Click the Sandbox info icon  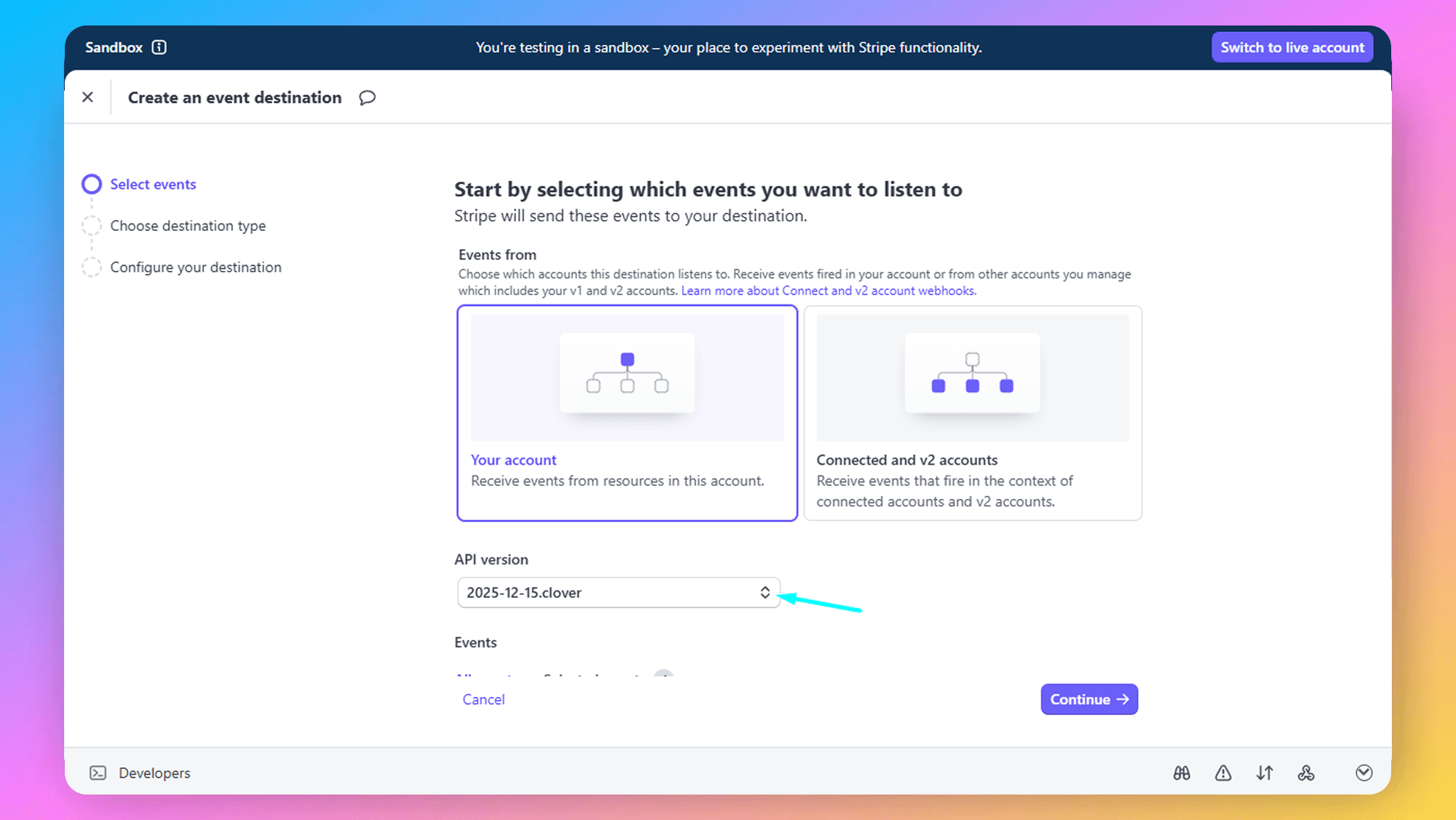click(159, 47)
